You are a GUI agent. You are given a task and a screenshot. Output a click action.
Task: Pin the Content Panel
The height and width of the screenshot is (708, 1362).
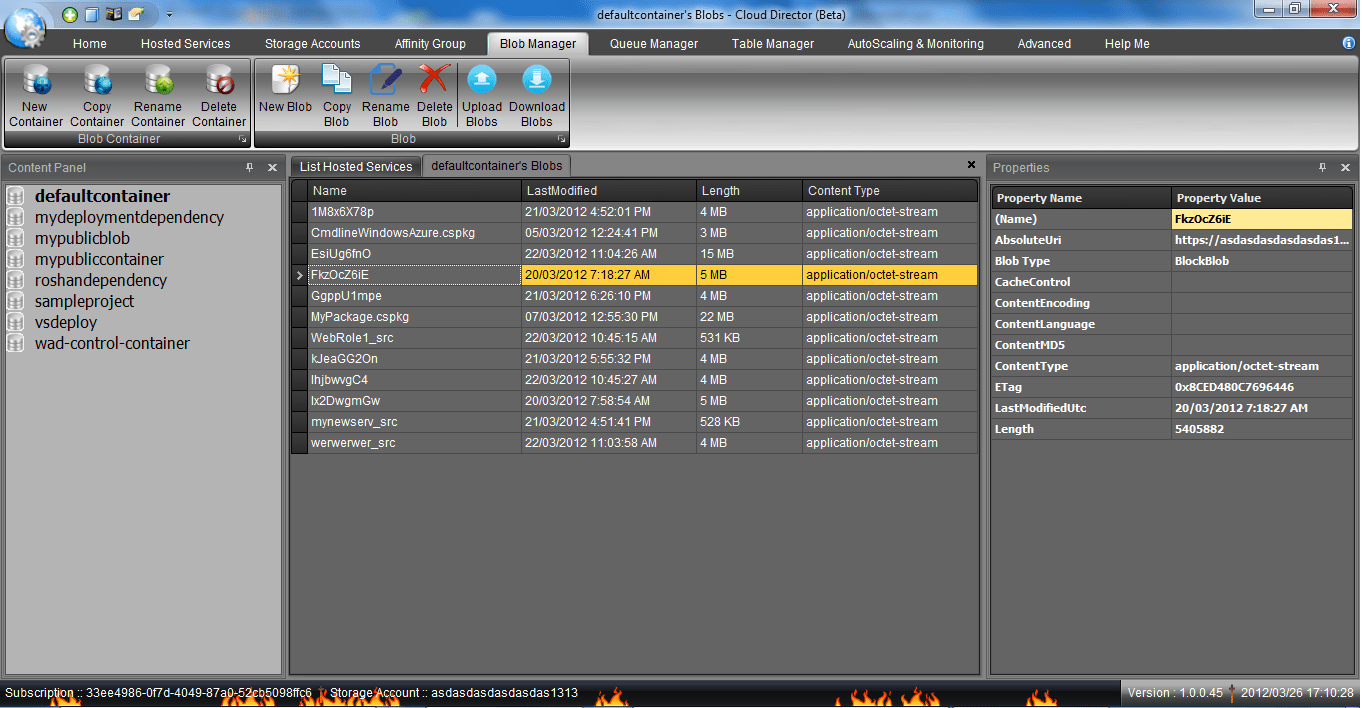pyautogui.click(x=250, y=168)
